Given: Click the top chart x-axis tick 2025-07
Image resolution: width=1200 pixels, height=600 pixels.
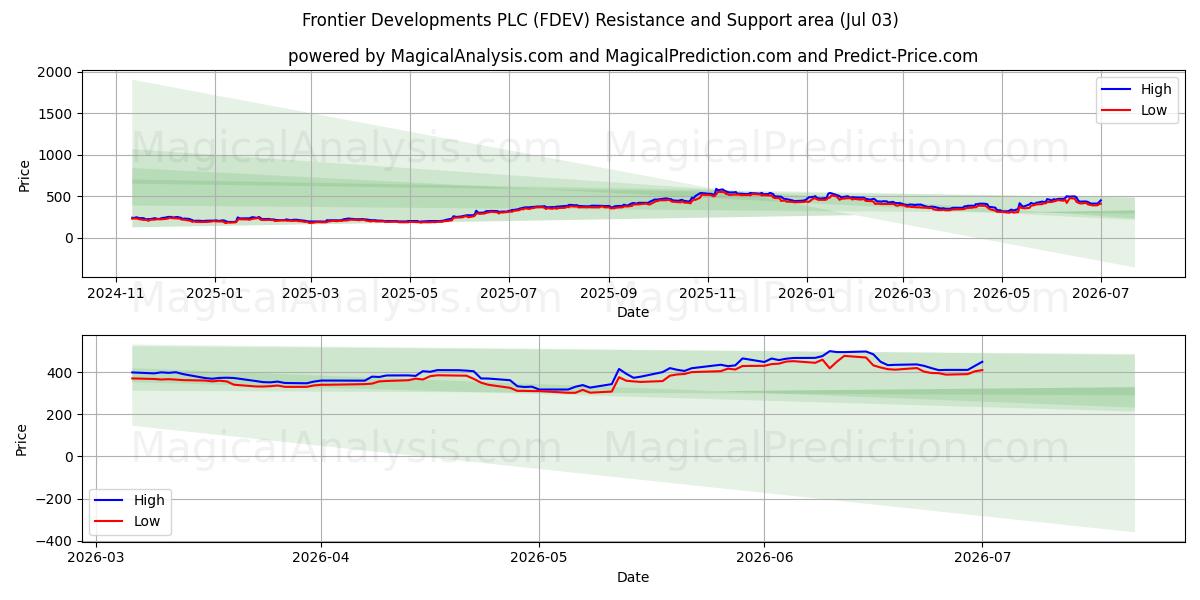Looking at the screenshot, I should click(508, 293).
